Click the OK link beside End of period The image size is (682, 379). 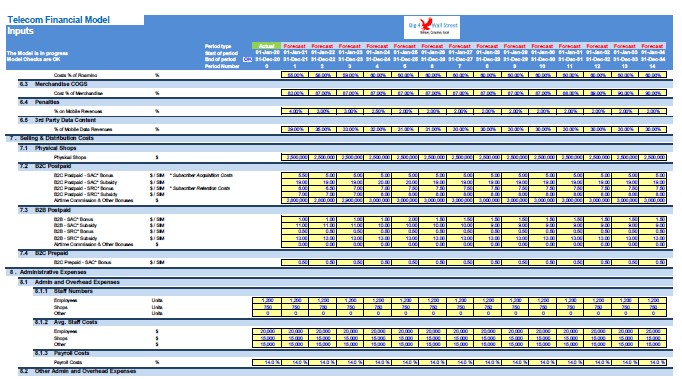[x=247, y=60]
